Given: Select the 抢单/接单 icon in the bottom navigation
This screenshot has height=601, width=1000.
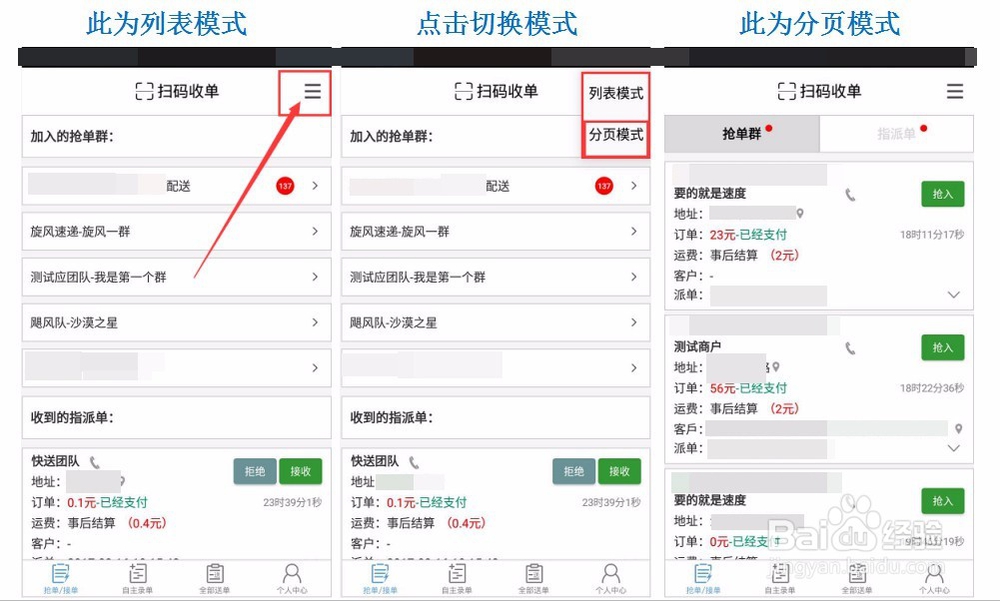Looking at the screenshot, I should [x=59, y=577].
